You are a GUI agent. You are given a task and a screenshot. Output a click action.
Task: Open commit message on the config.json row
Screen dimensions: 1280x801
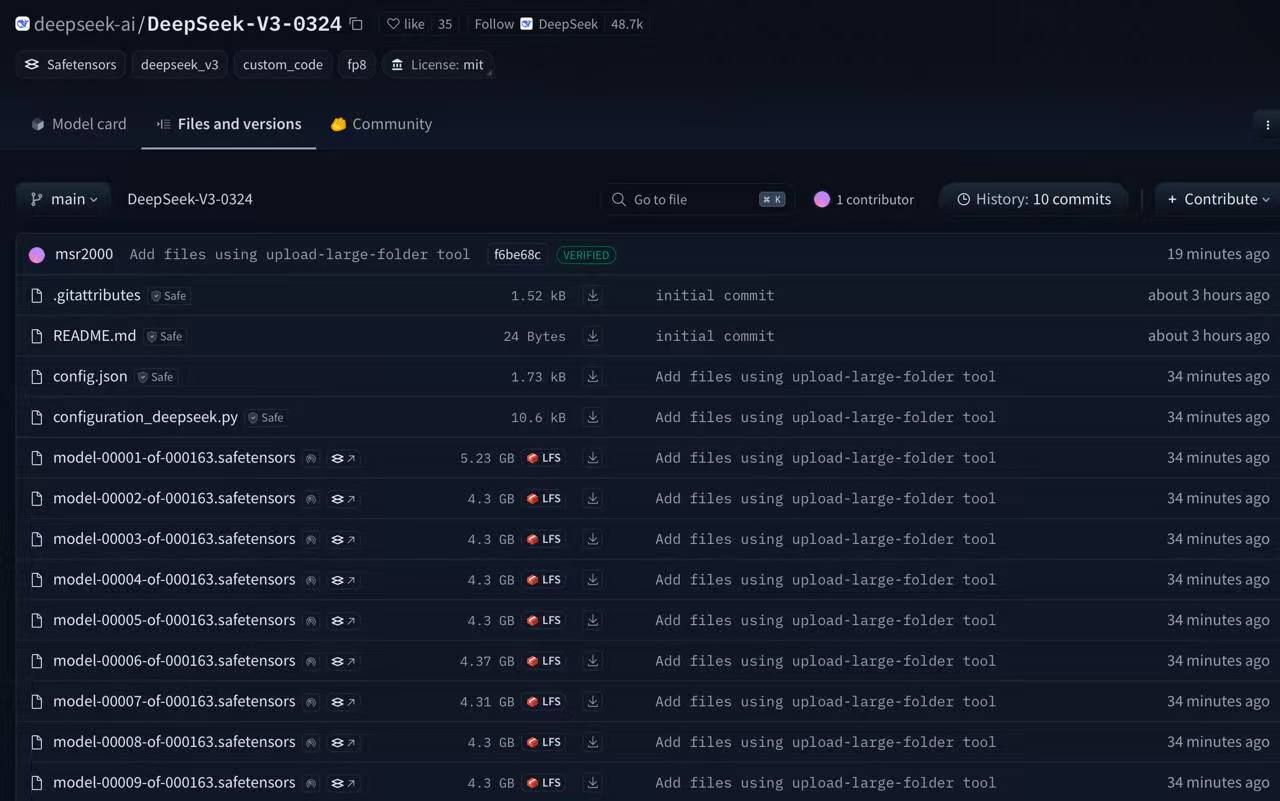pyautogui.click(x=826, y=376)
